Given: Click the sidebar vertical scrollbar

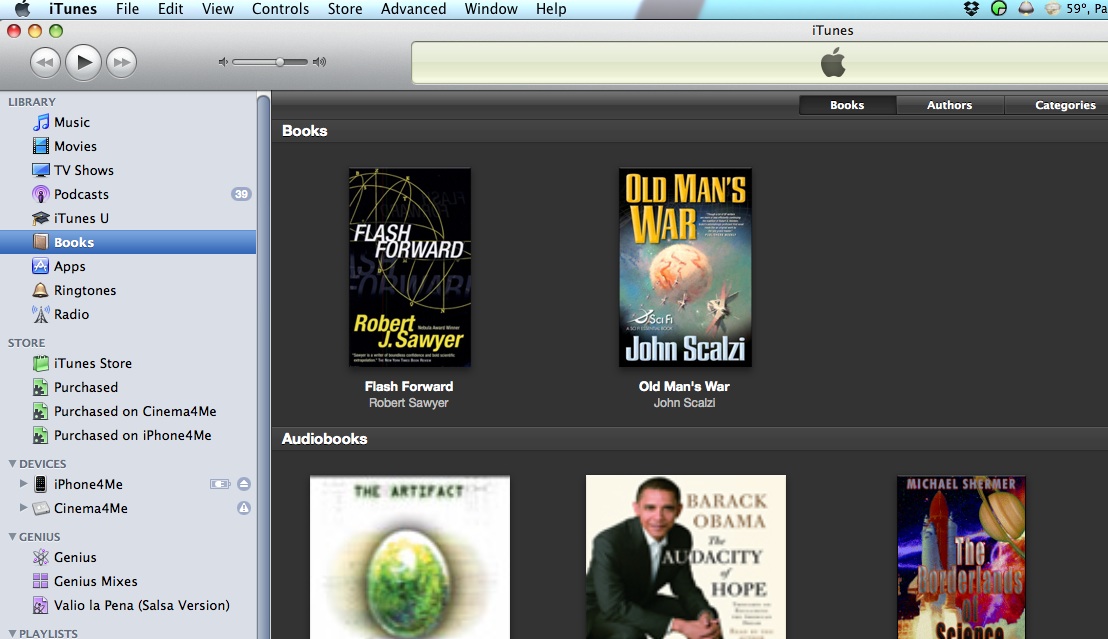Looking at the screenshot, I should 264,365.
